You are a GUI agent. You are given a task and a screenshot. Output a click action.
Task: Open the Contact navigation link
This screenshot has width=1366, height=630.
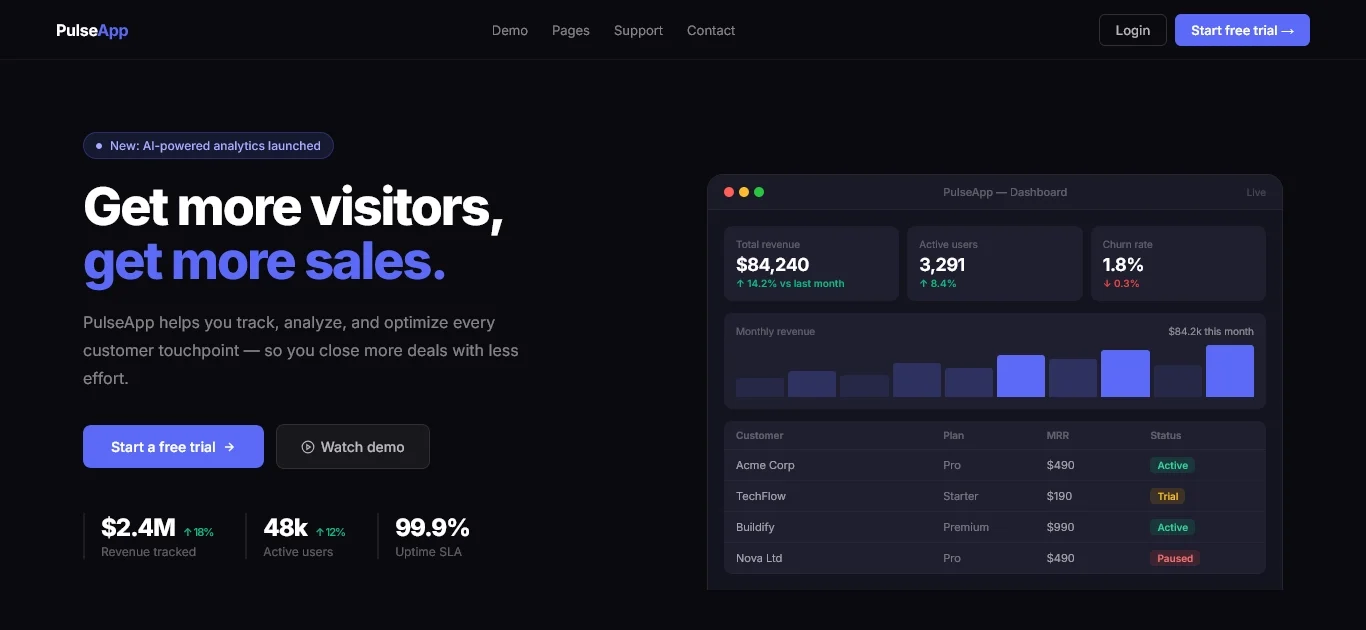(711, 30)
